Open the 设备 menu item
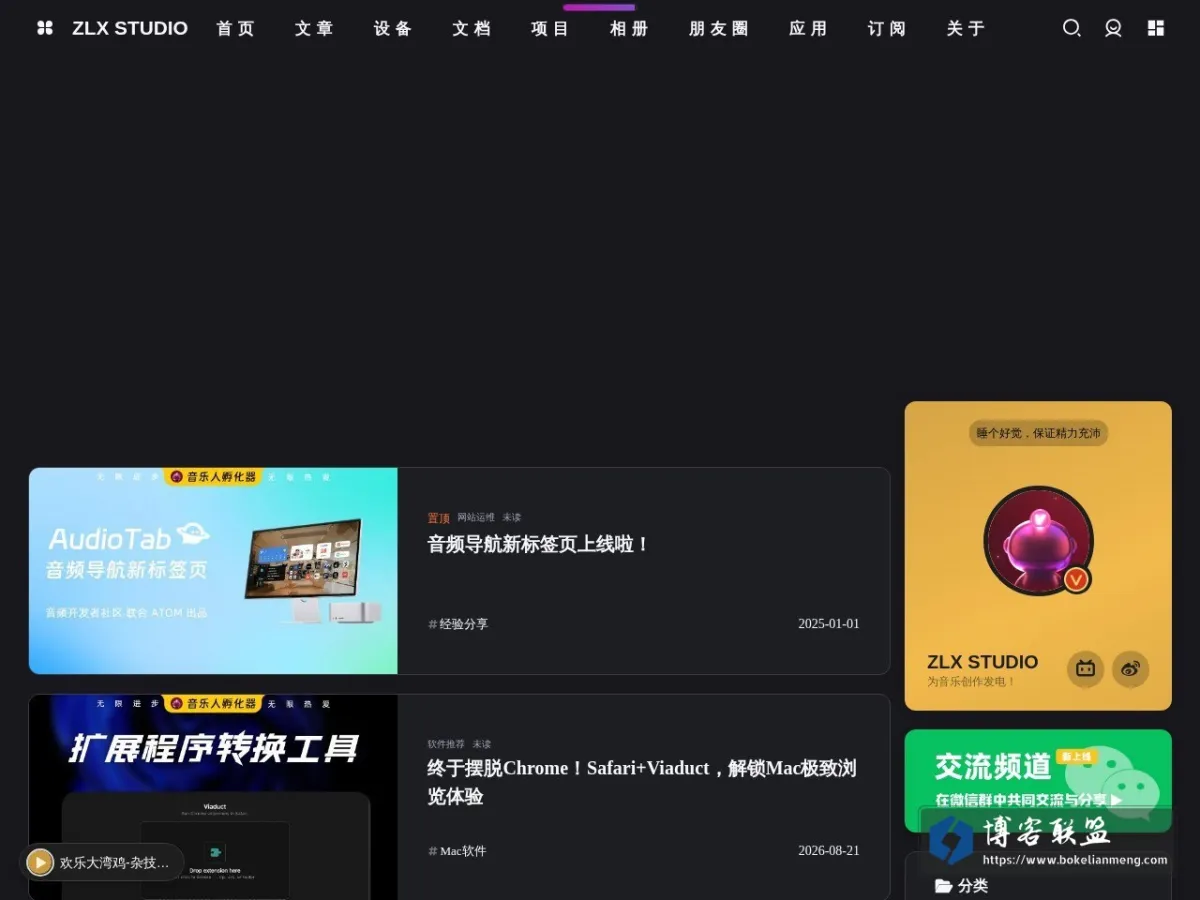Viewport: 1200px width, 900px height. pos(393,28)
